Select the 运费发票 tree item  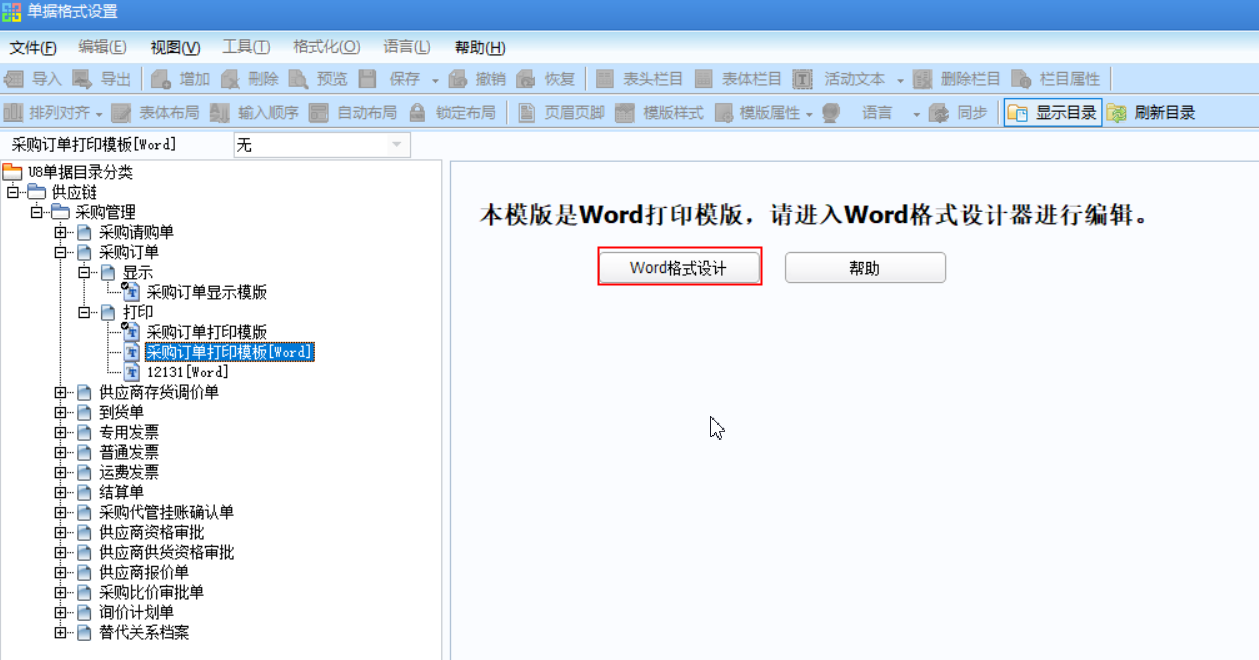[128, 472]
